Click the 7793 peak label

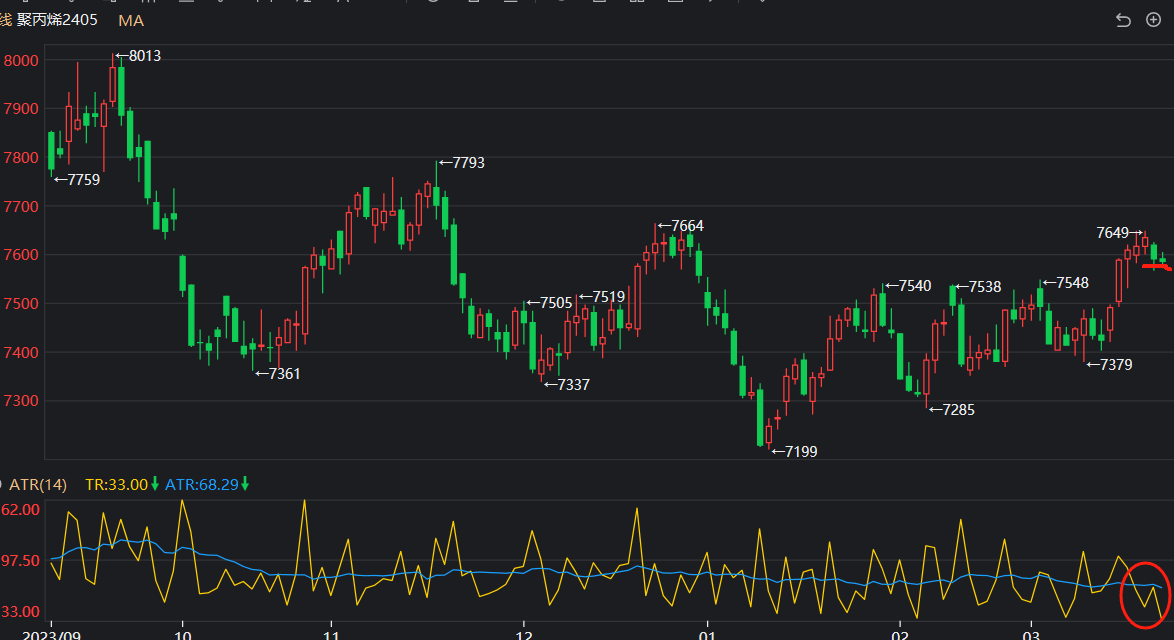pos(469,163)
